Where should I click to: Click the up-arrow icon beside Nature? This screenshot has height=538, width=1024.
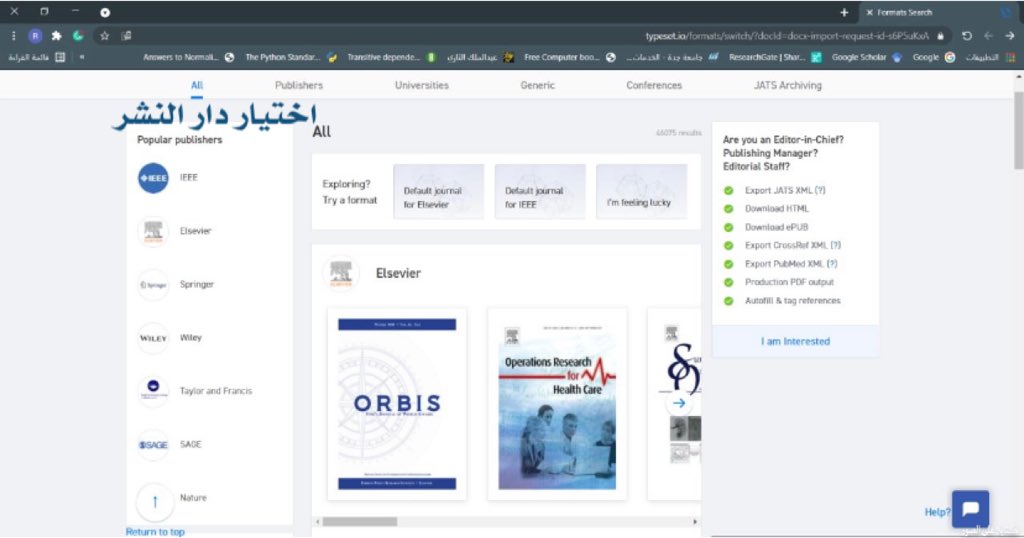point(155,501)
